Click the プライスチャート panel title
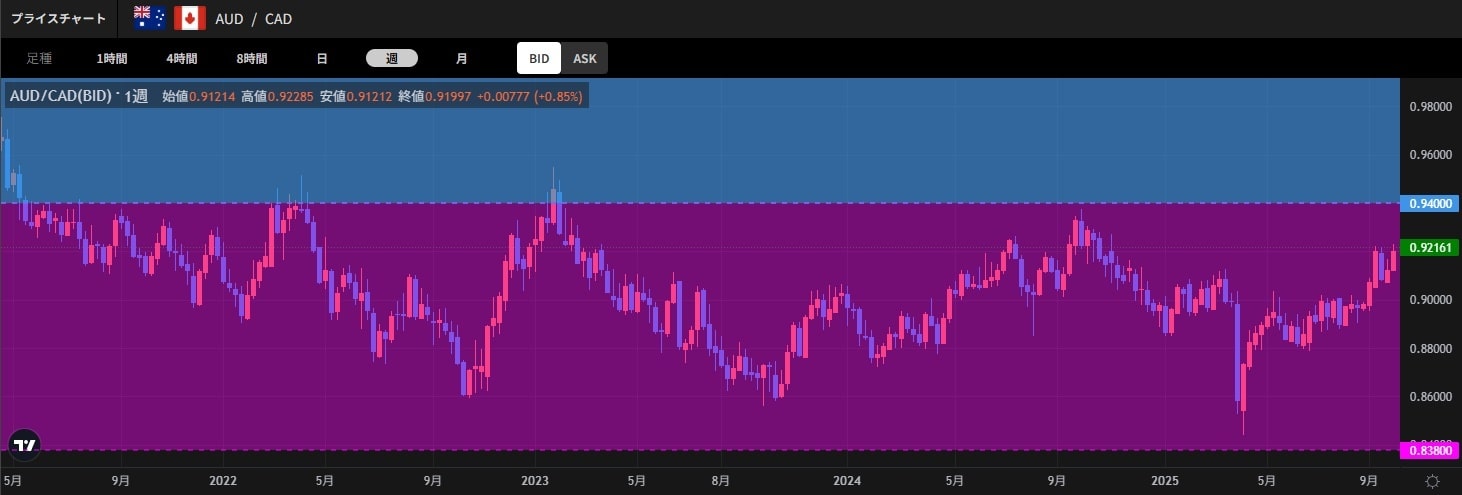1462x495 pixels. coord(58,19)
